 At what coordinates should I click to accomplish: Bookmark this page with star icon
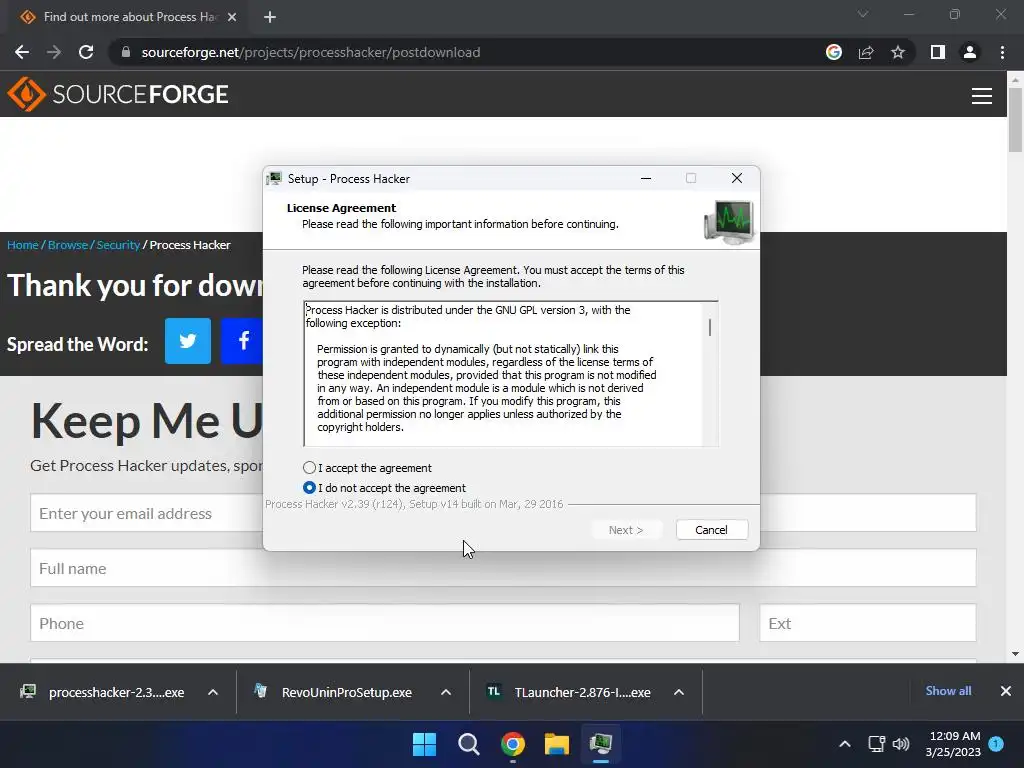pos(898,52)
